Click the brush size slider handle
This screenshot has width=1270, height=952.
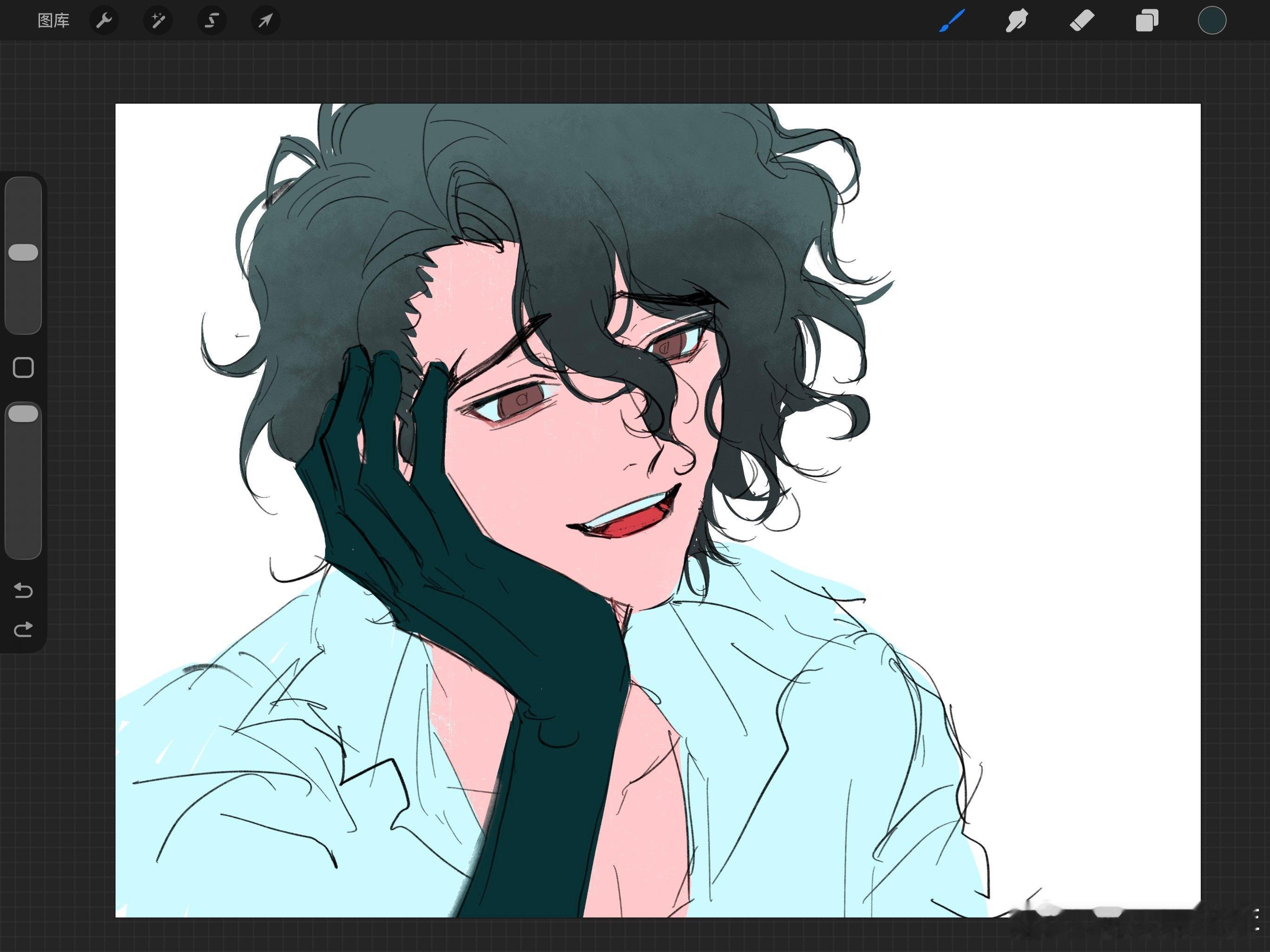pos(24,252)
